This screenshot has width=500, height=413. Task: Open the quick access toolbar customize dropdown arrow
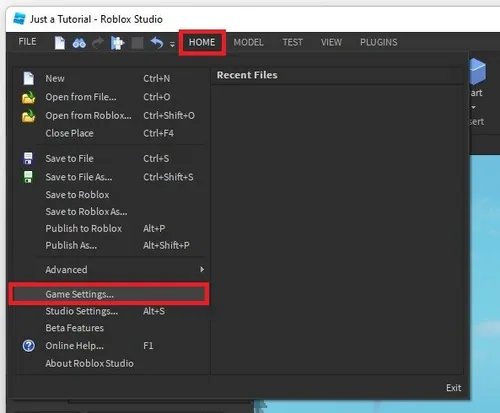[x=172, y=44]
